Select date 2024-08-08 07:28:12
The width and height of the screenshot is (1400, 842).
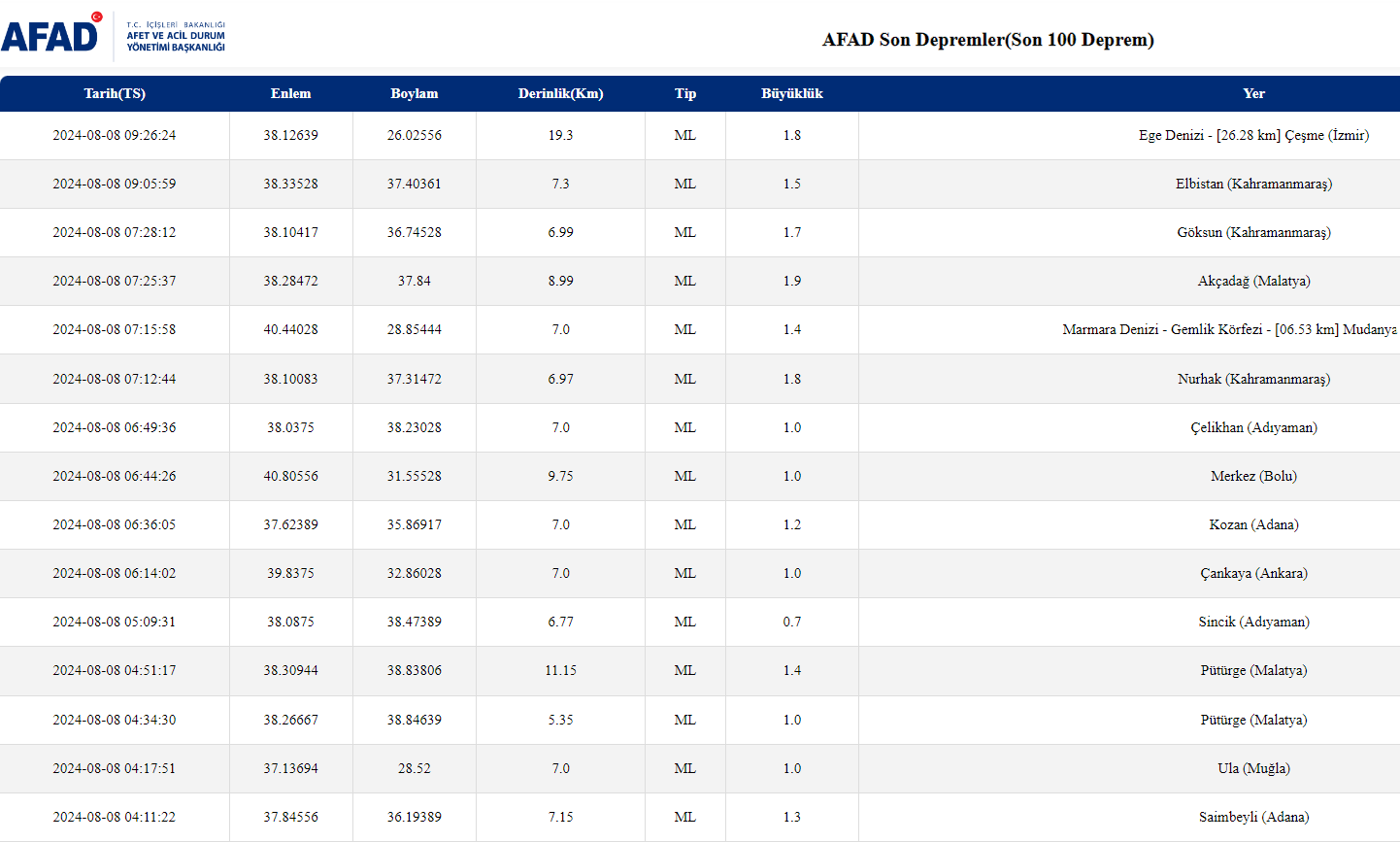click(115, 233)
